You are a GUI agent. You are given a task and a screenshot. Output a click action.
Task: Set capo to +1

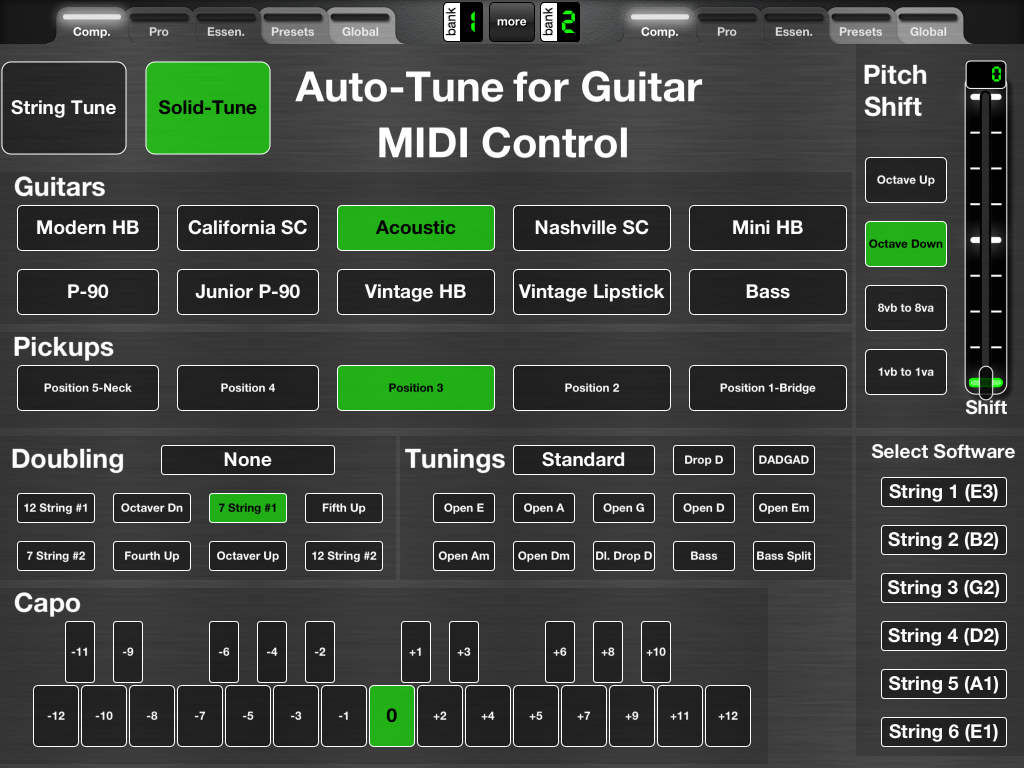(x=416, y=652)
